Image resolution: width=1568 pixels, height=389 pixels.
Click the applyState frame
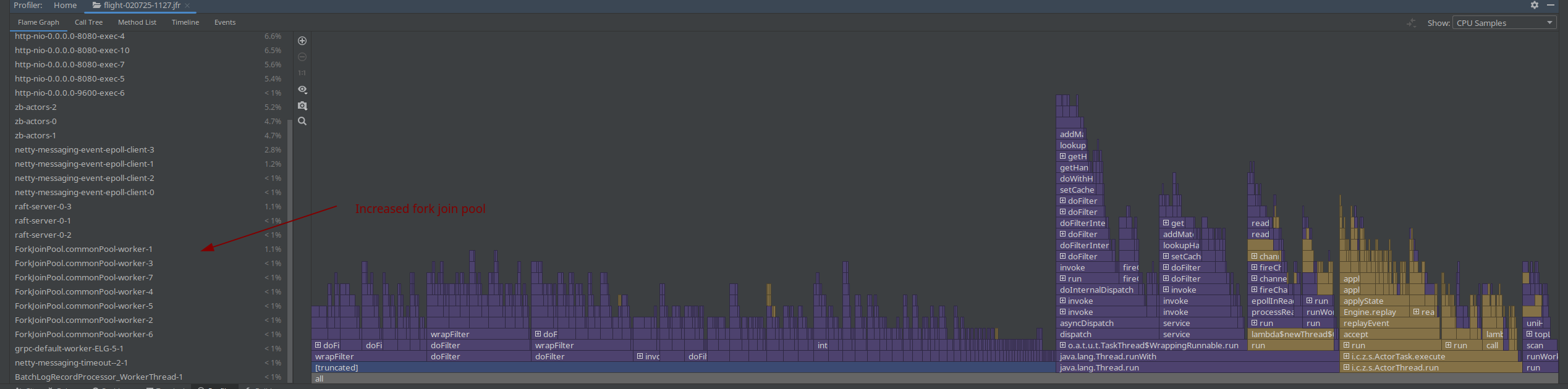click(1374, 301)
